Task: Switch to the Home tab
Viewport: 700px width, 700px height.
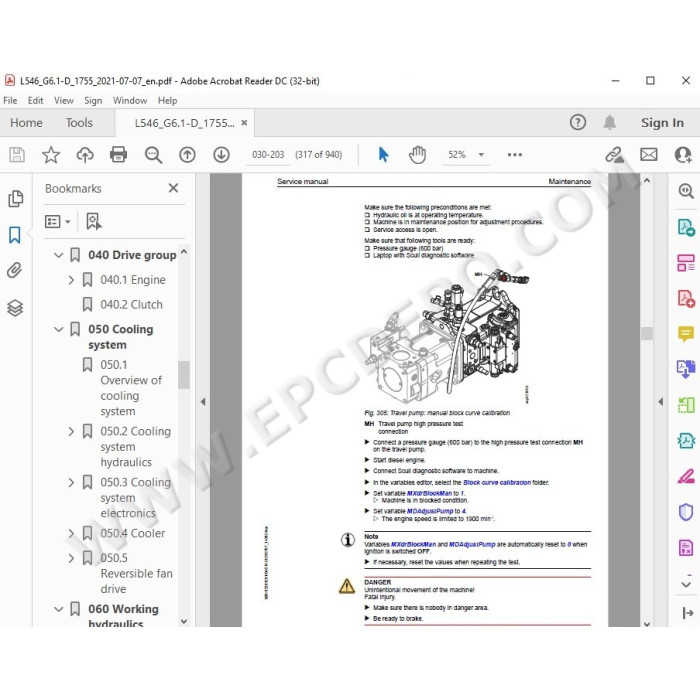Action: coord(26,123)
